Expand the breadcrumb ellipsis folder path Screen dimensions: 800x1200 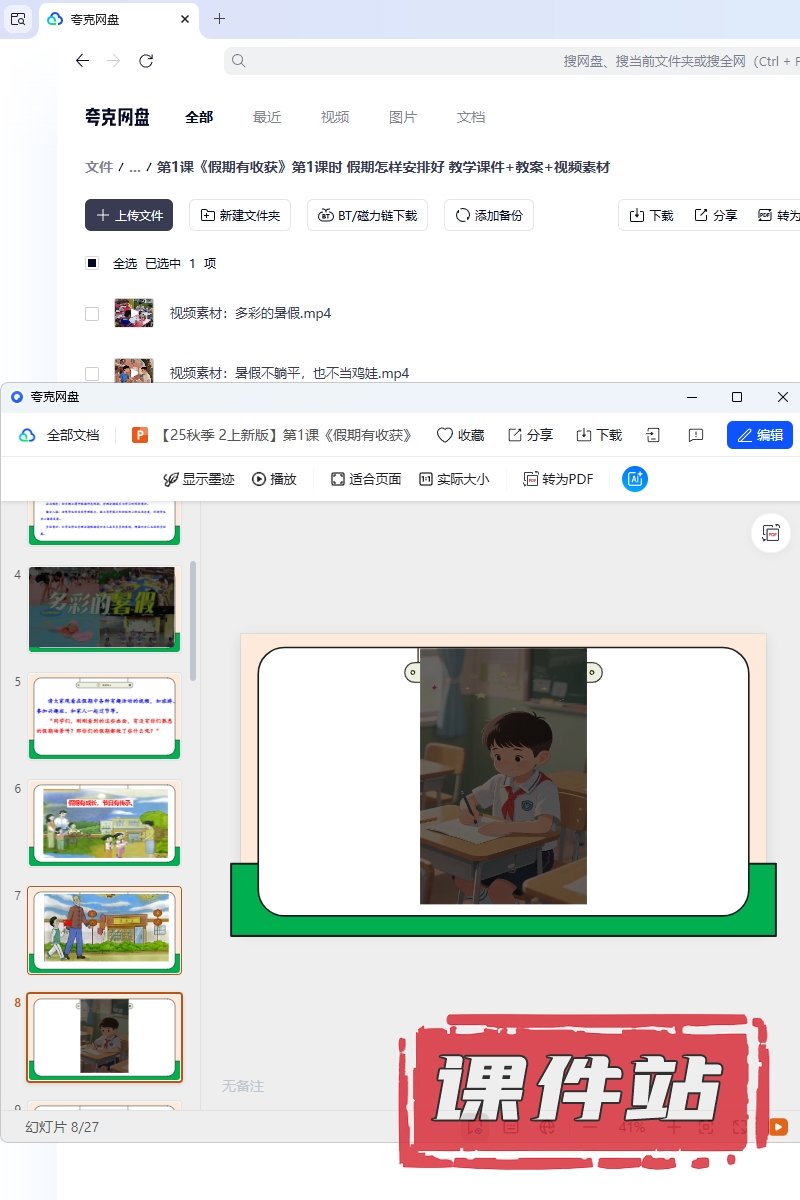point(134,167)
